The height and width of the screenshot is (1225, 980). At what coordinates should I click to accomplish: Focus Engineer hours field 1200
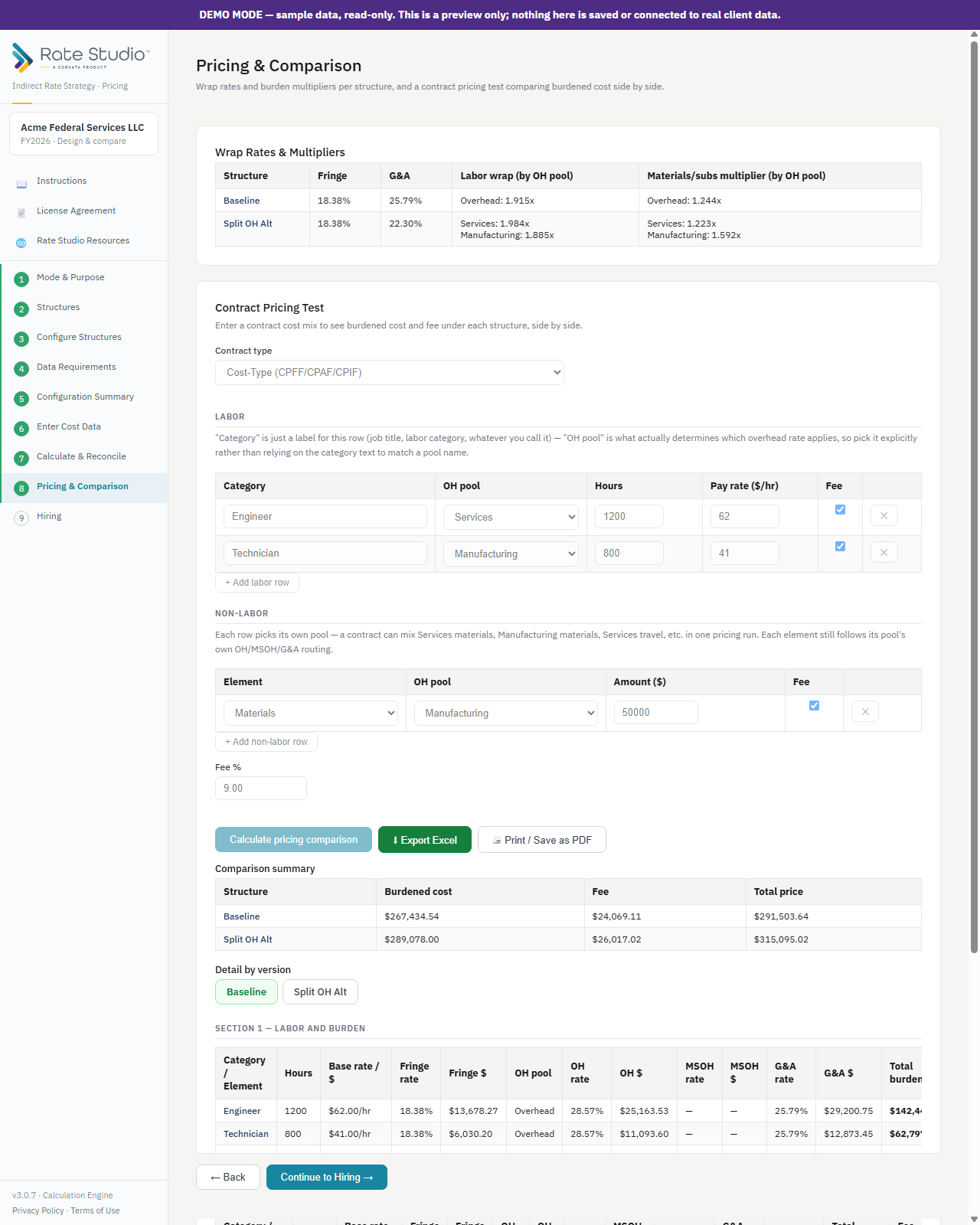(629, 517)
